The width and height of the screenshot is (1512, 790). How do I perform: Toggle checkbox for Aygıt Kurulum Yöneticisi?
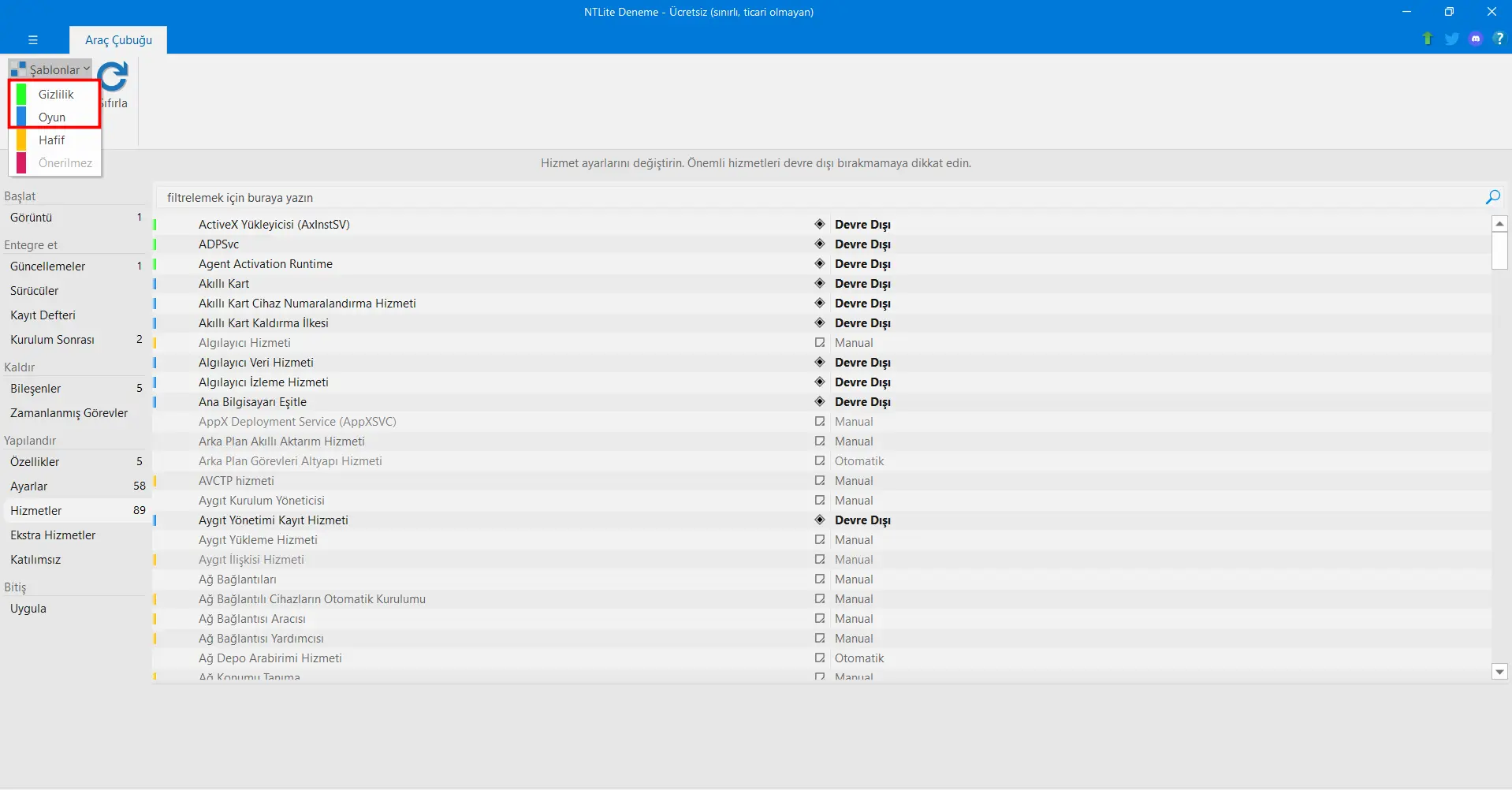point(820,500)
